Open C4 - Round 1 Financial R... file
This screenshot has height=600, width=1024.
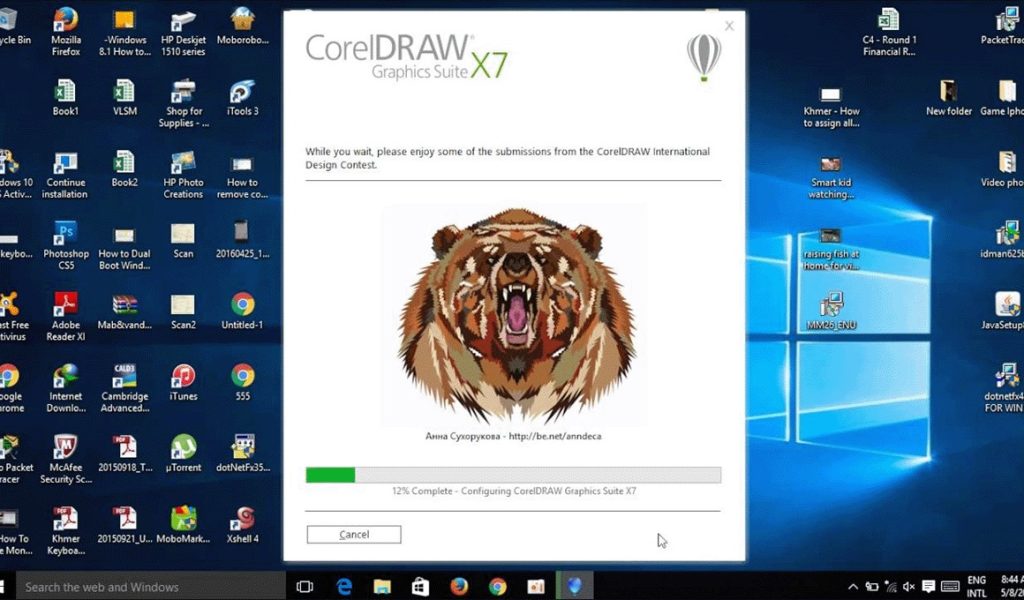click(x=889, y=33)
